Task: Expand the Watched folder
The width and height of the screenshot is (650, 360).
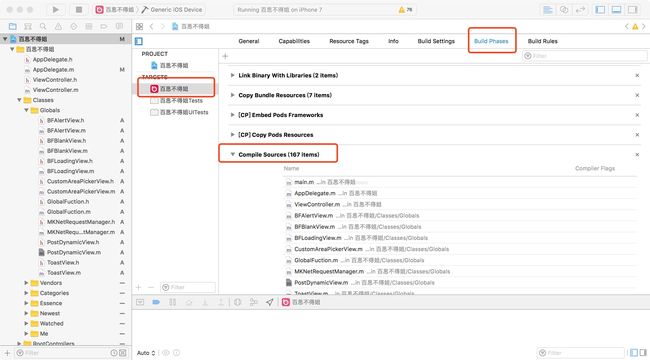Action: (x=26, y=324)
